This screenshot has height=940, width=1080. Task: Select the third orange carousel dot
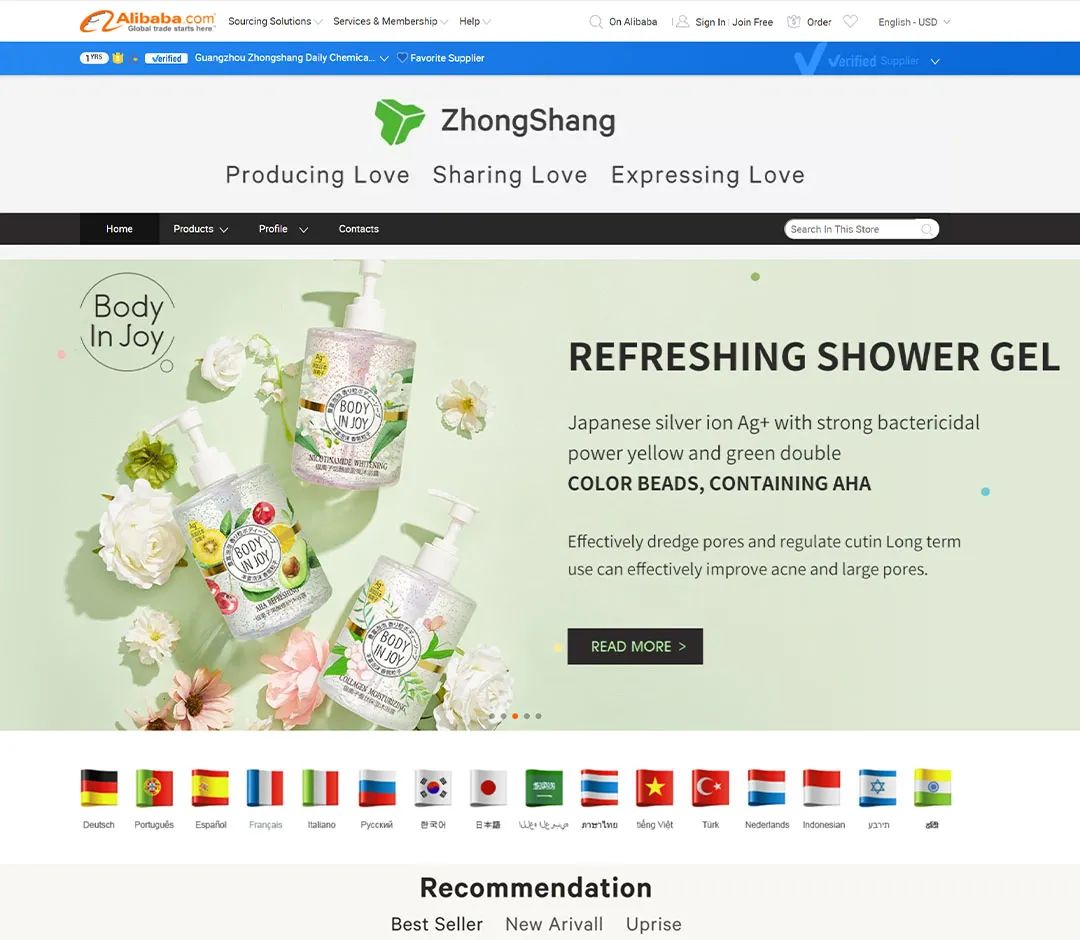click(x=515, y=716)
